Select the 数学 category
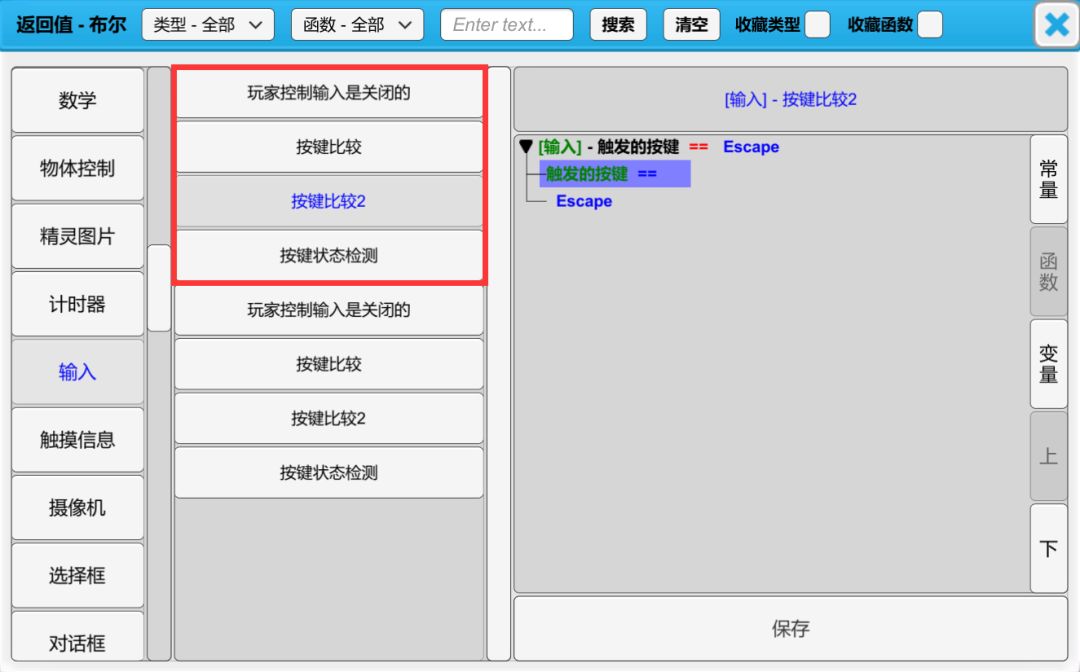This screenshot has width=1080, height=672. coord(78,101)
